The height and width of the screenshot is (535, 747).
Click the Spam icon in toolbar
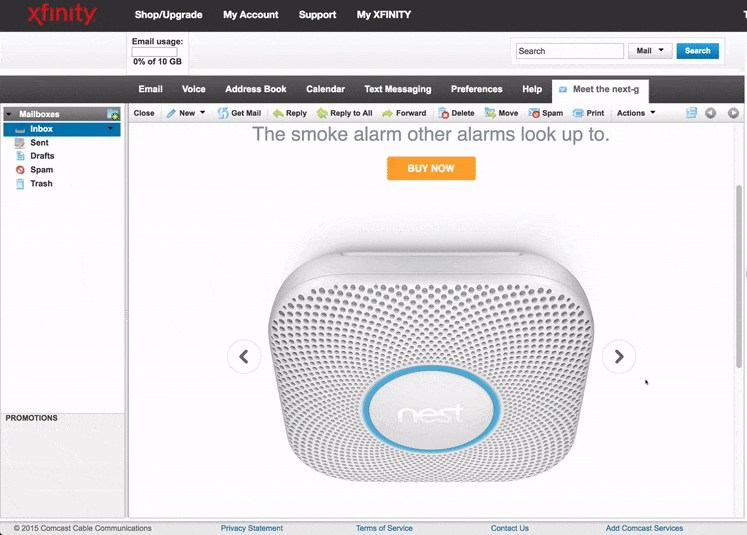(534, 113)
